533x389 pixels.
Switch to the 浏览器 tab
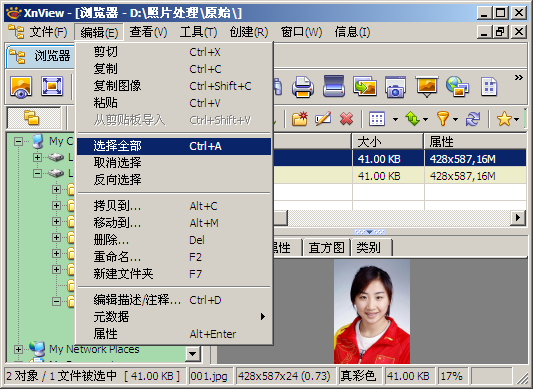tap(41, 56)
